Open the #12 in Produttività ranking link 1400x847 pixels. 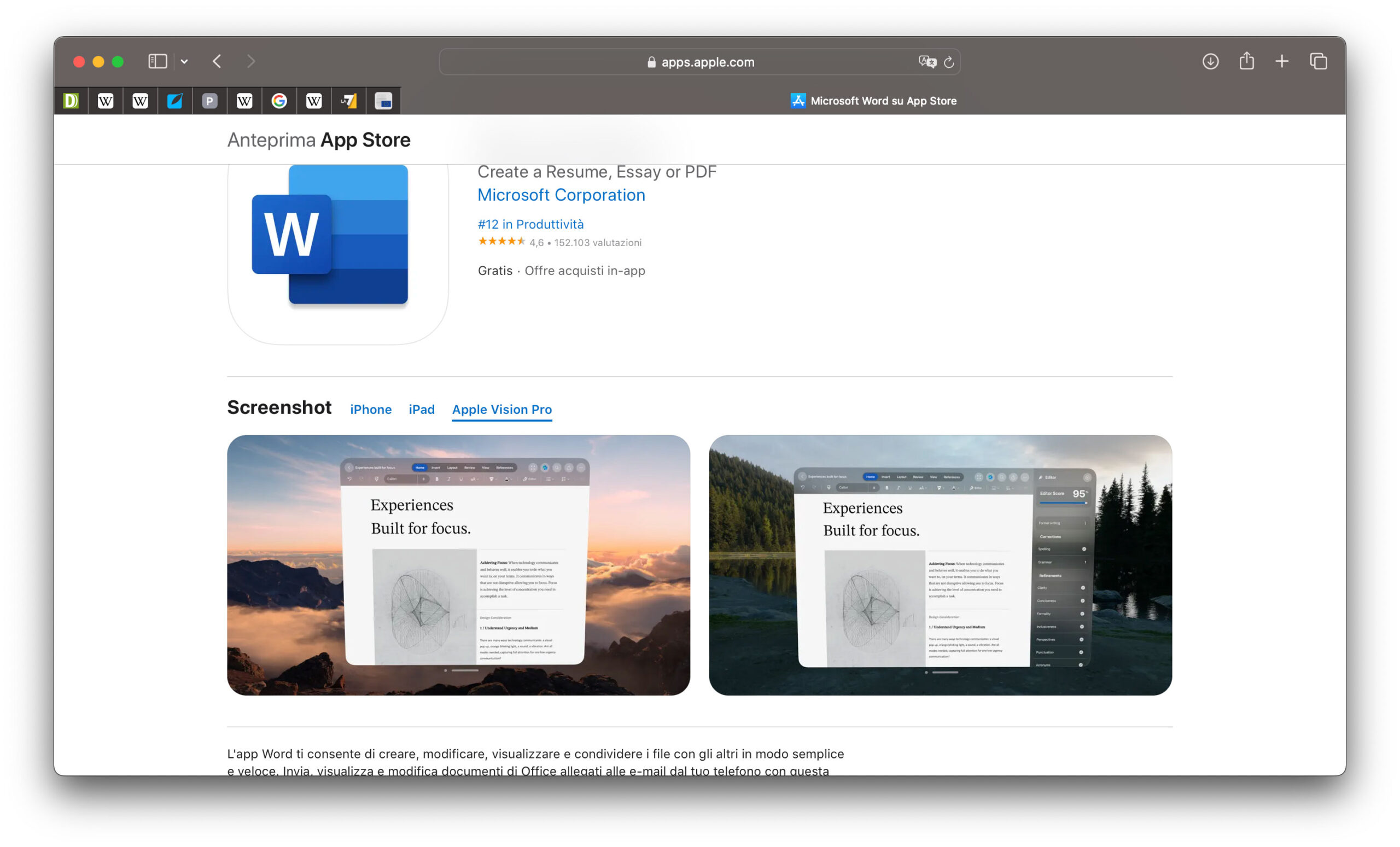click(x=530, y=224)
